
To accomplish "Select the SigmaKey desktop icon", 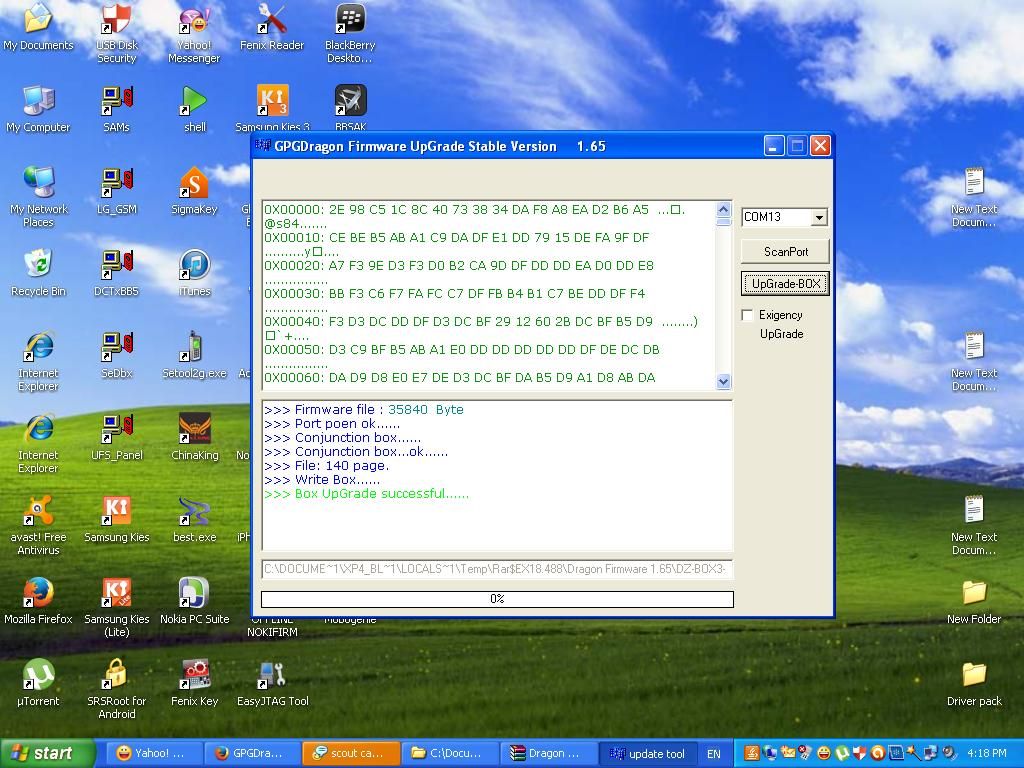I will pyautogui.click(x=194, y=191).
